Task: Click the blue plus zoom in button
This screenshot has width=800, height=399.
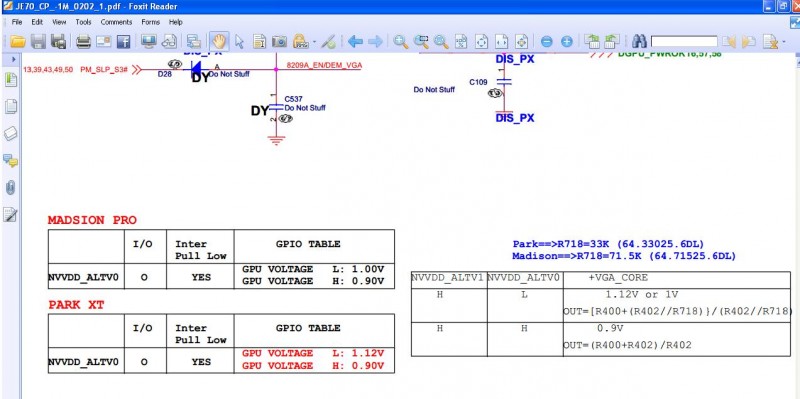Action: point(567,42)
